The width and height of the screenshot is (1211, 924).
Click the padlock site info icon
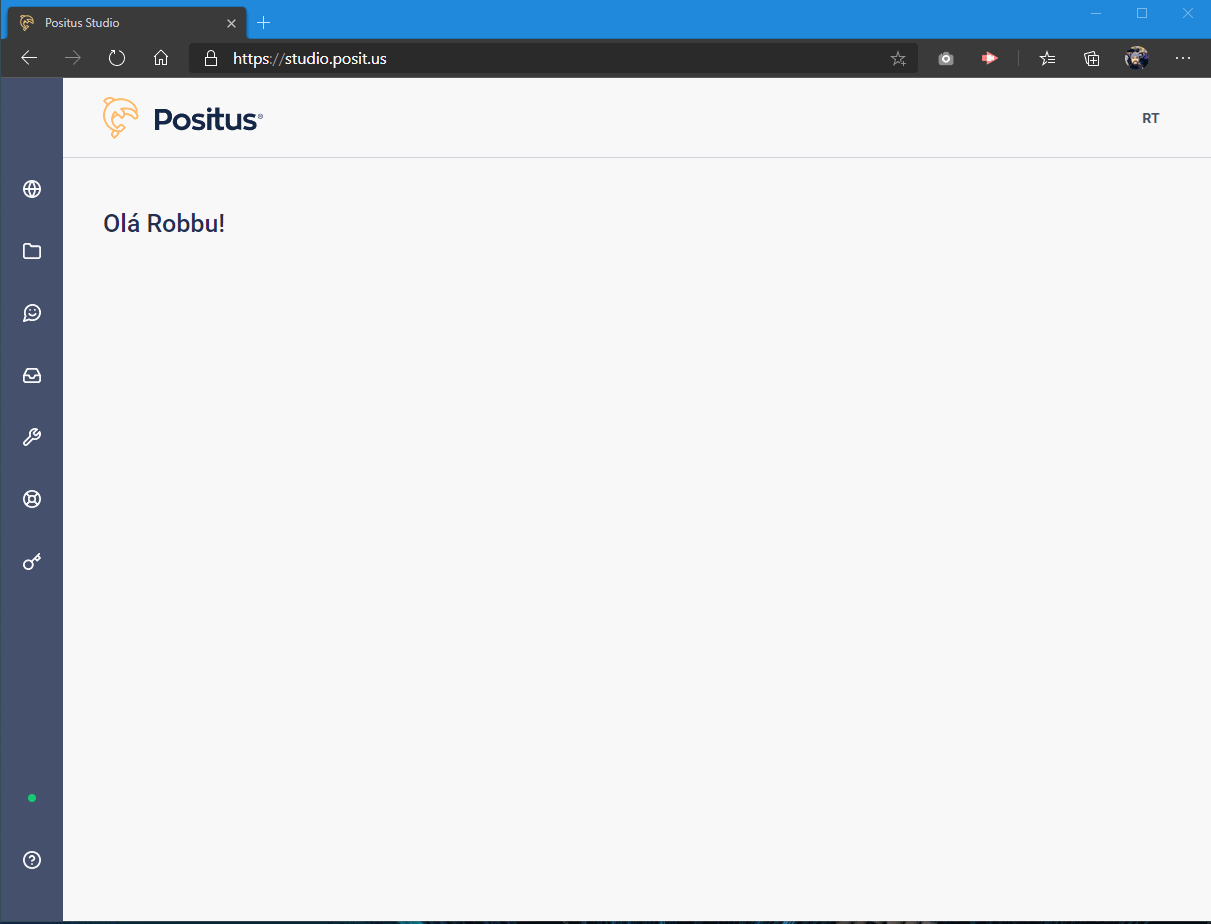[210, 58]
